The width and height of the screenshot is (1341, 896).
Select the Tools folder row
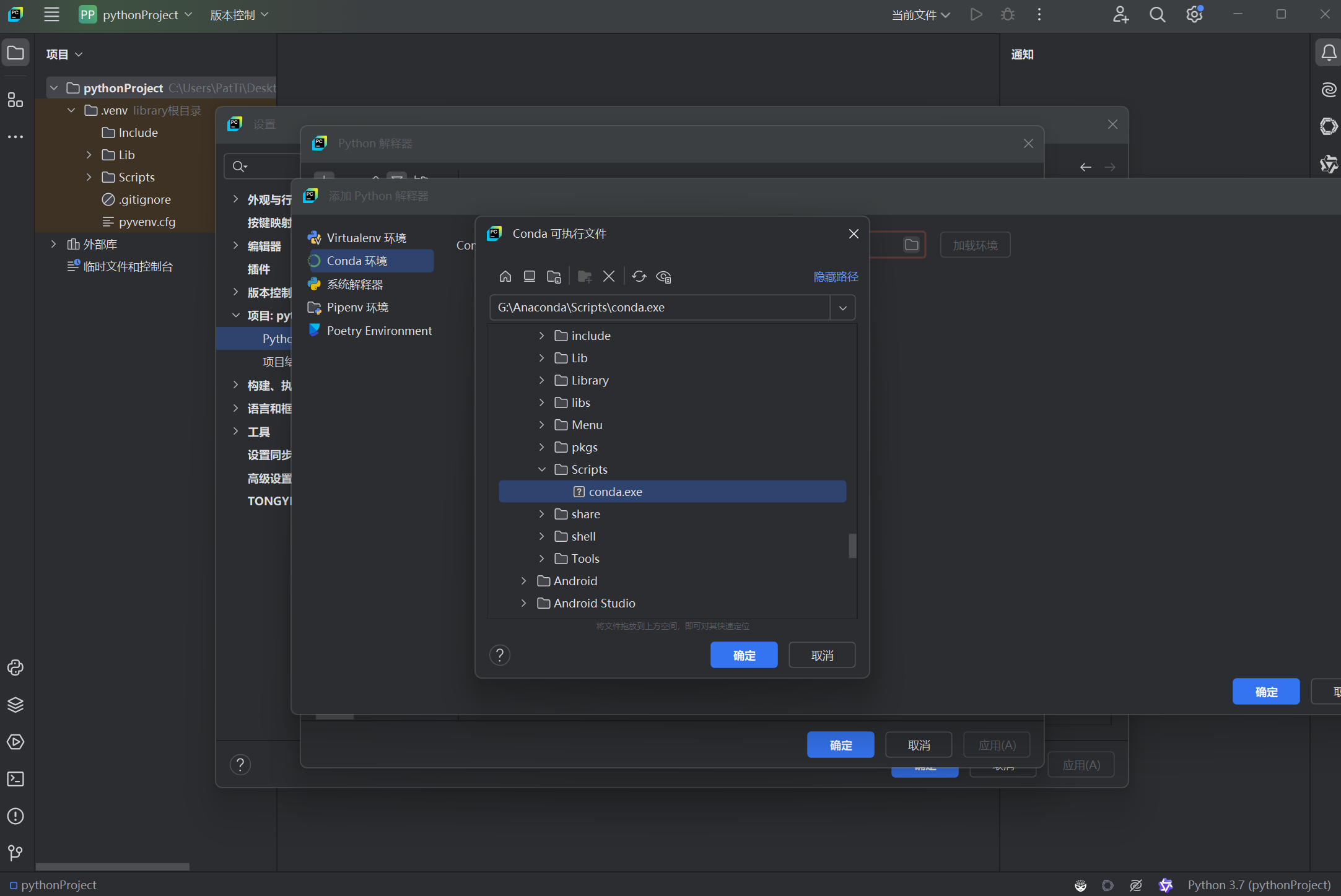click(x=672, y=559)
